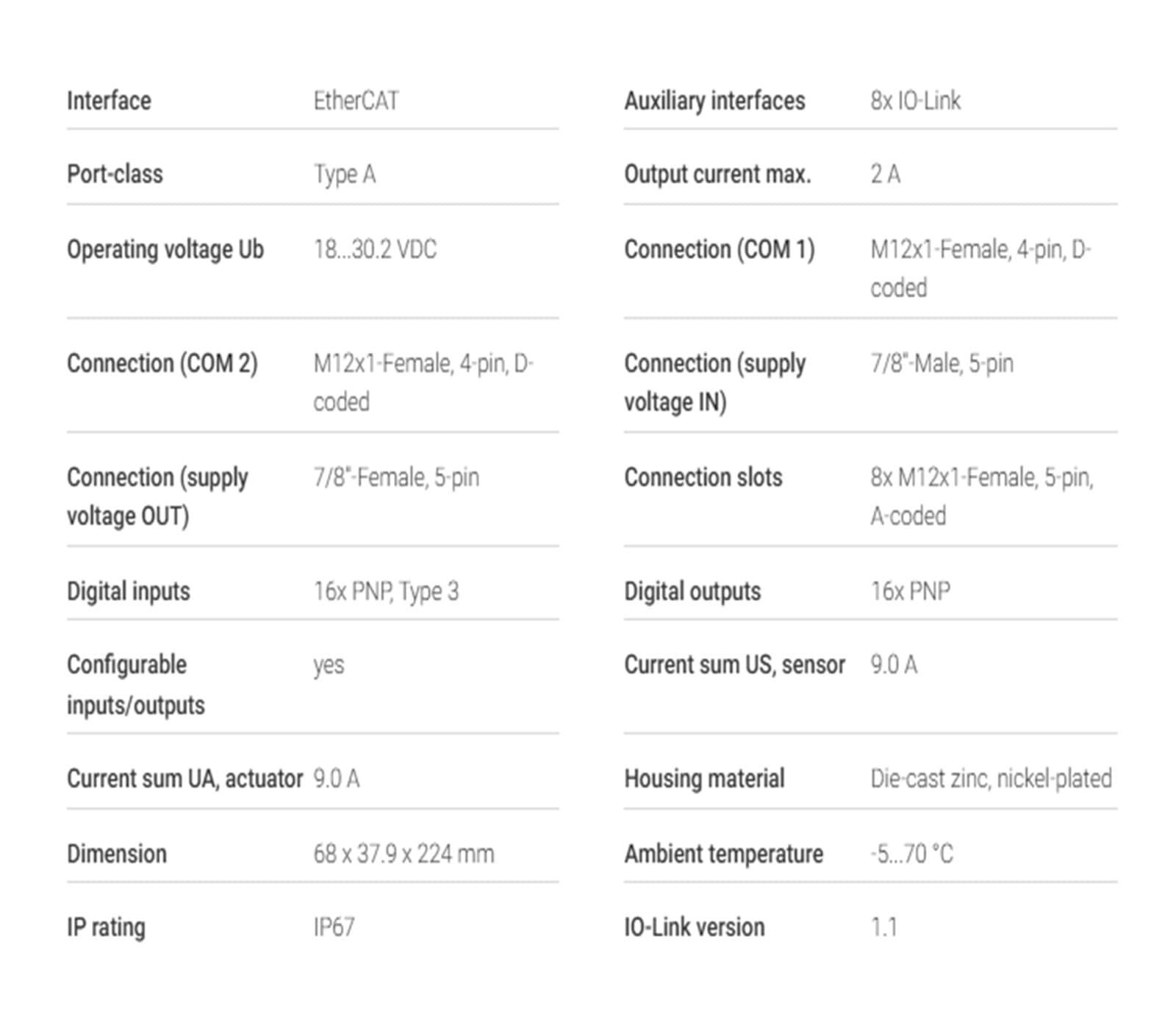Click the Connection (COM 2) label

coord(162,363)
